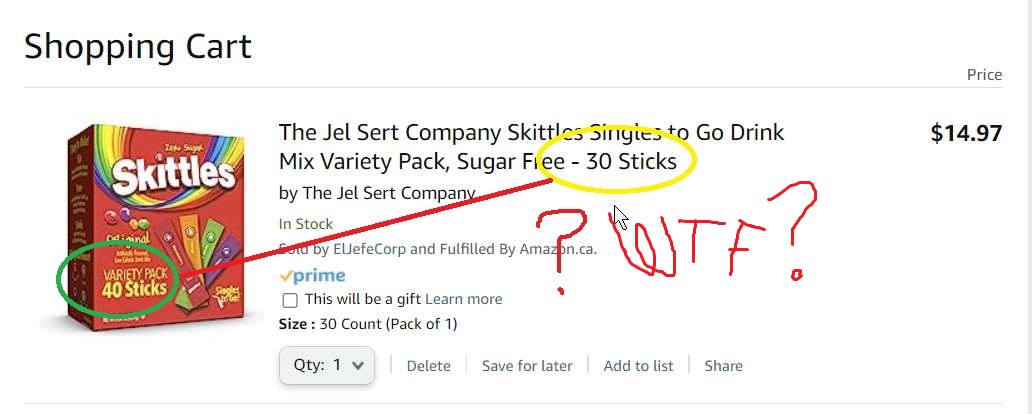Tick the "This will be a gift" checkbox
The height and width of the screenshot is (414, 1032).
pos(290,300)
